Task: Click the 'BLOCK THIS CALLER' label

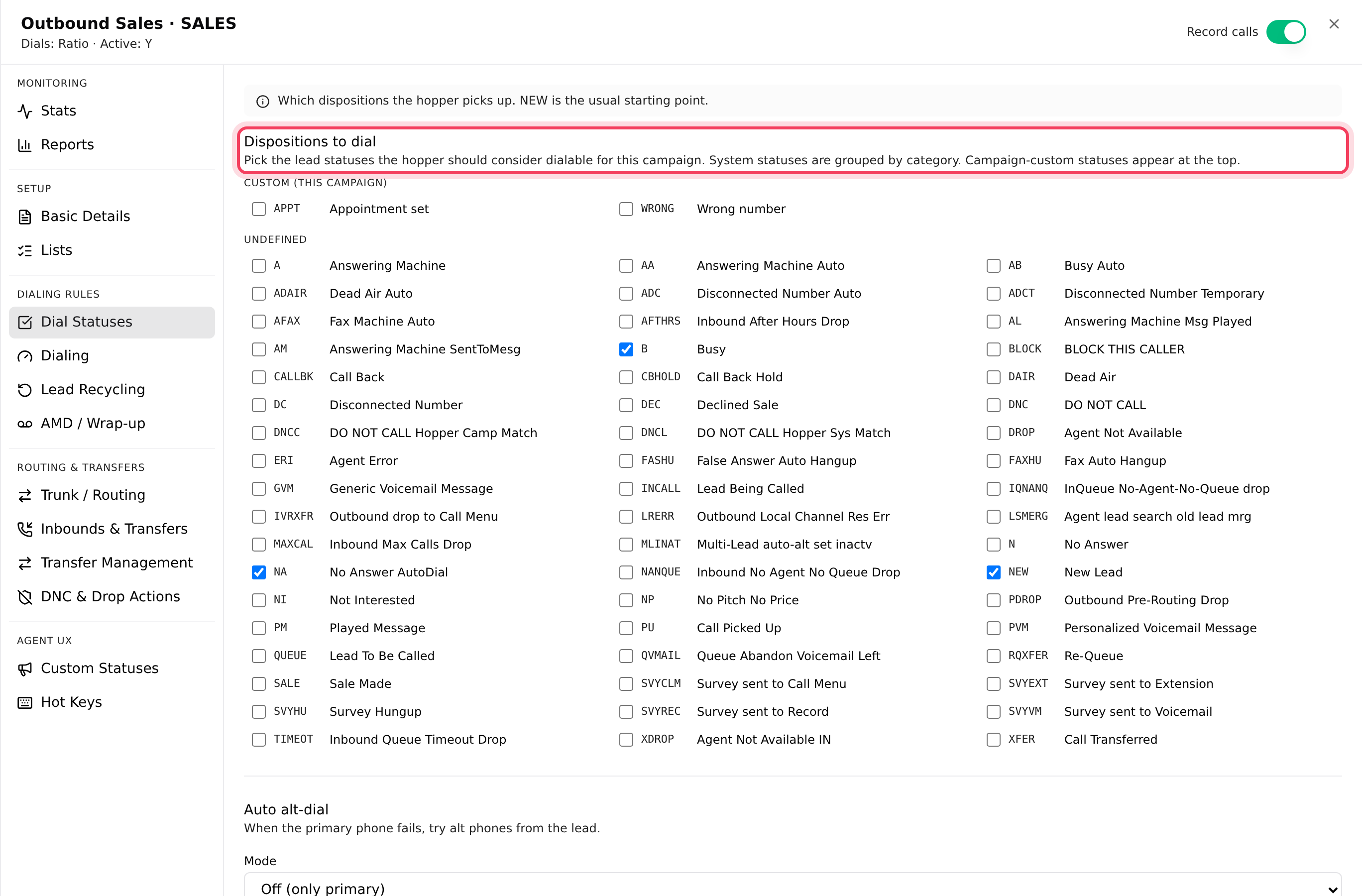Action: [x=1124, y=349]
